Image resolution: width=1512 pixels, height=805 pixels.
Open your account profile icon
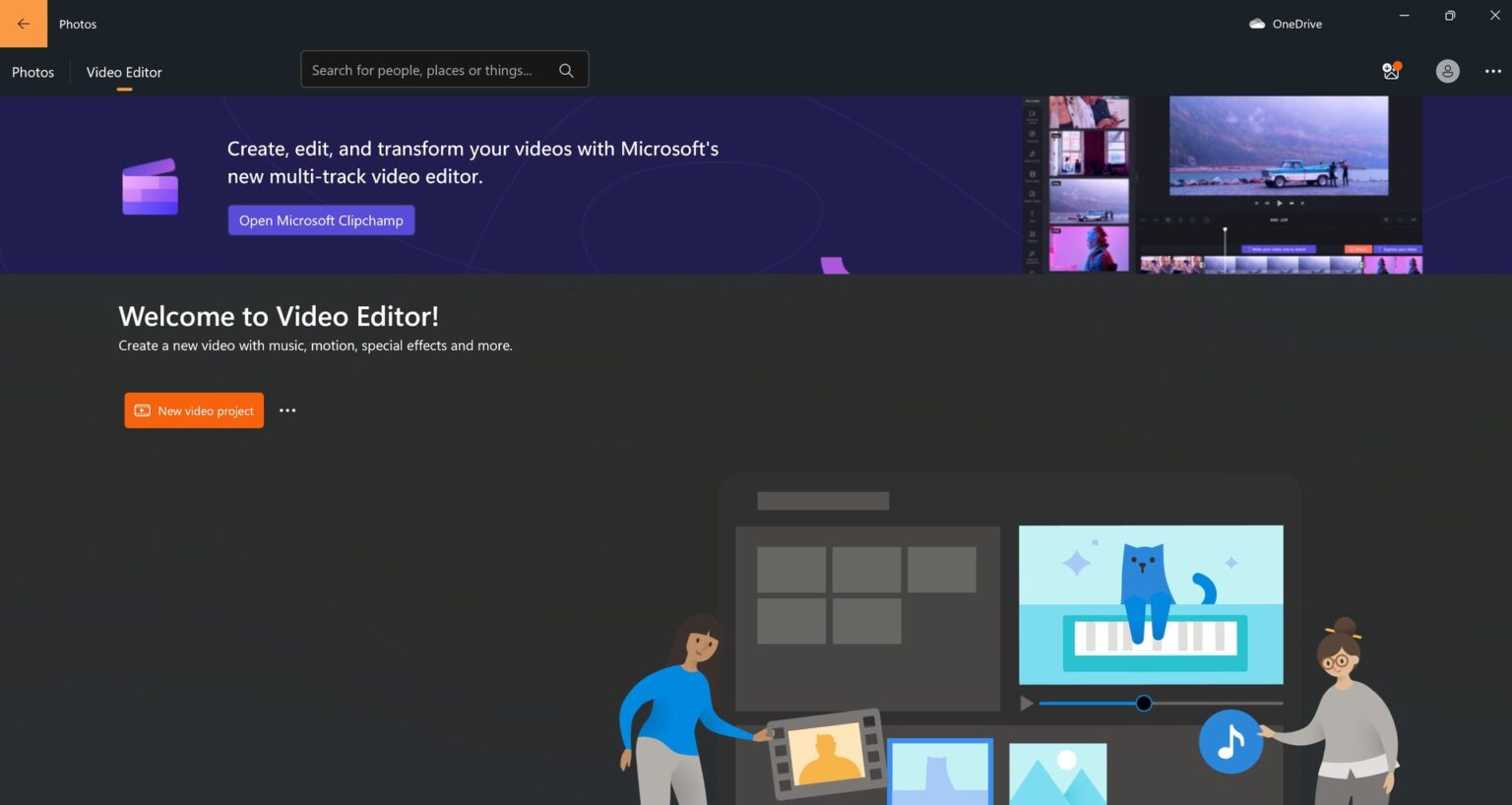click(1447, 71)
